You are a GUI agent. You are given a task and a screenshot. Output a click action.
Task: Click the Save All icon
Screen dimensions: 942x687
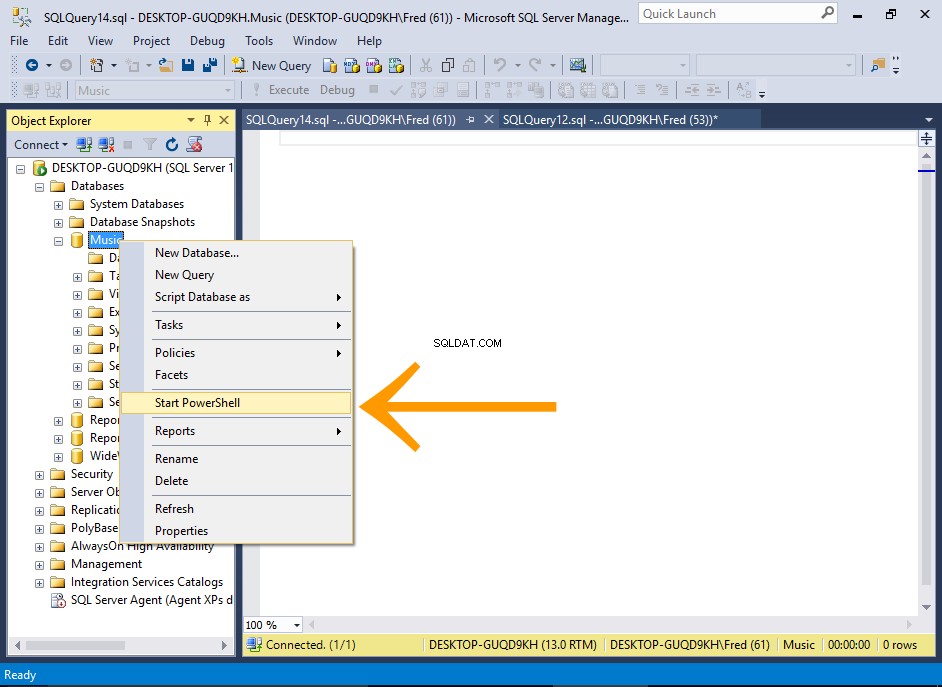pyautogui.click(x=210, y=65)
